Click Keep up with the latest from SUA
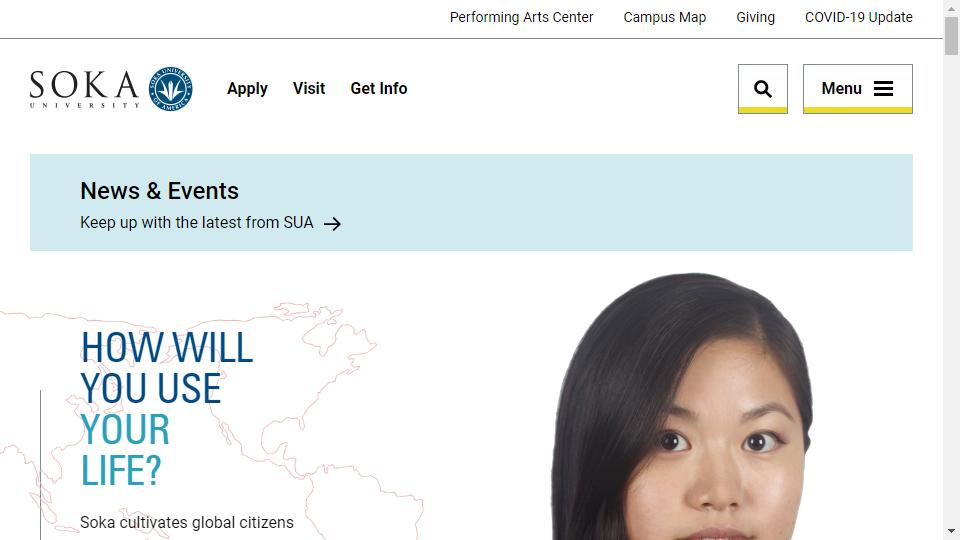The image size is (960, 540). (197, 222)
